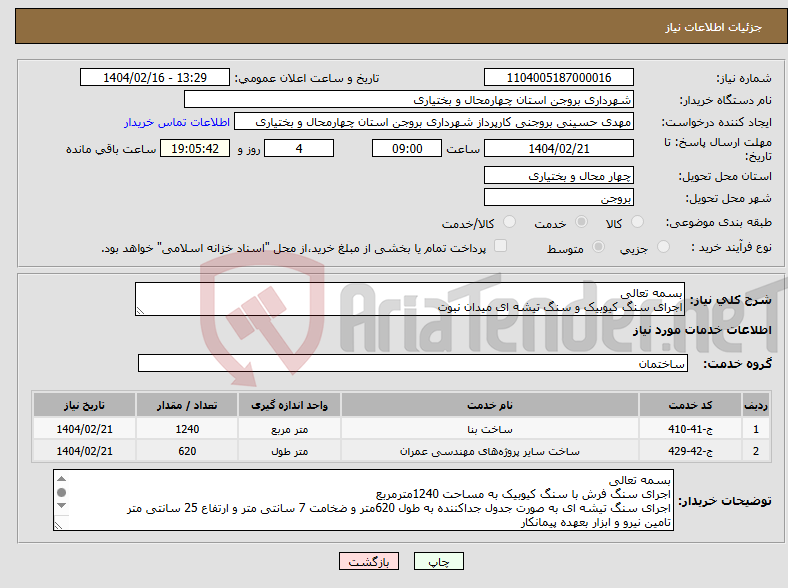This screenshot has width=788, height=588.
Task: Click the announcement date field 1404/02/16 - 13:29
Action: click(x=155, y=77)
